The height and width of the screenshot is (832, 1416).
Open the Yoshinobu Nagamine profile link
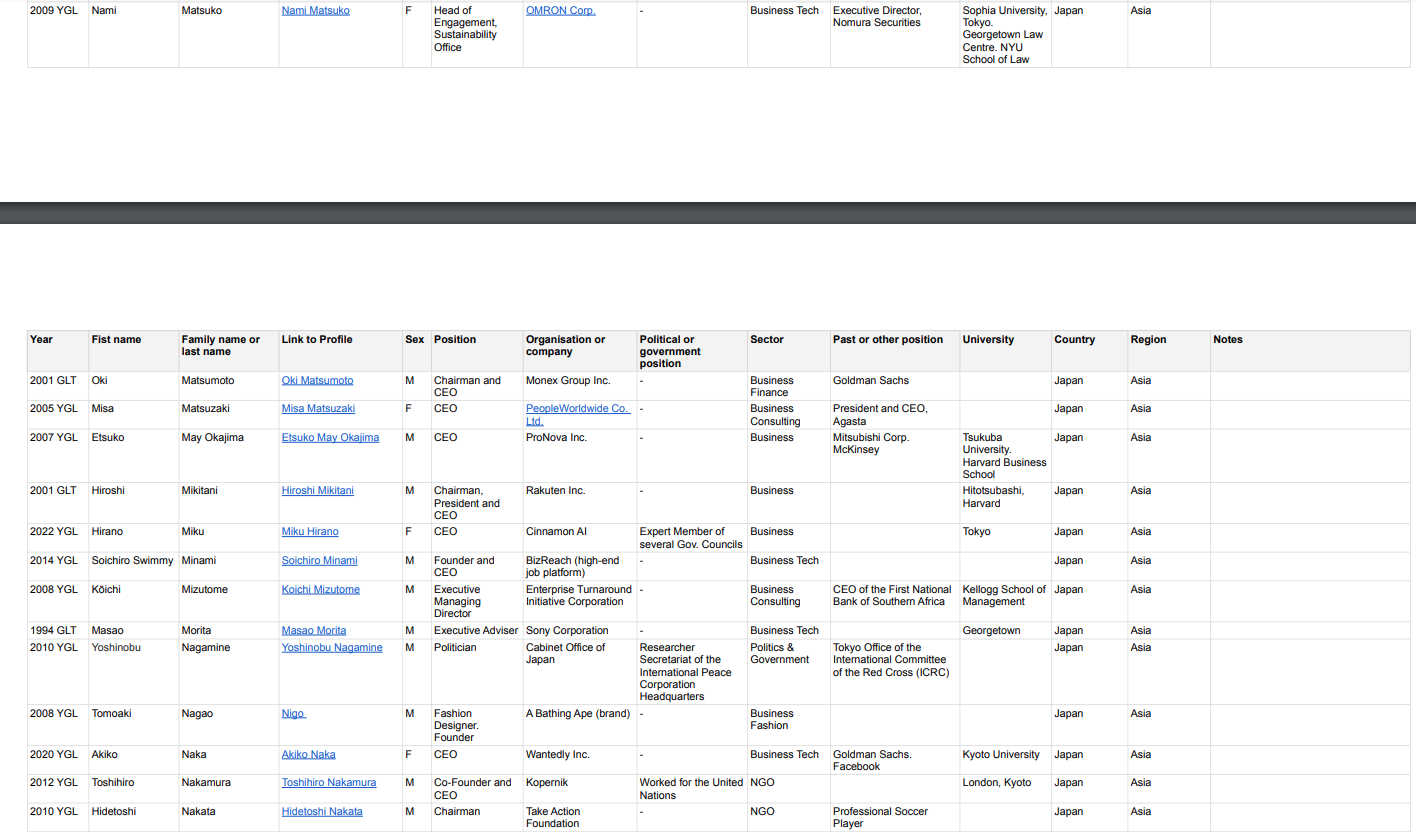point(332,648)
